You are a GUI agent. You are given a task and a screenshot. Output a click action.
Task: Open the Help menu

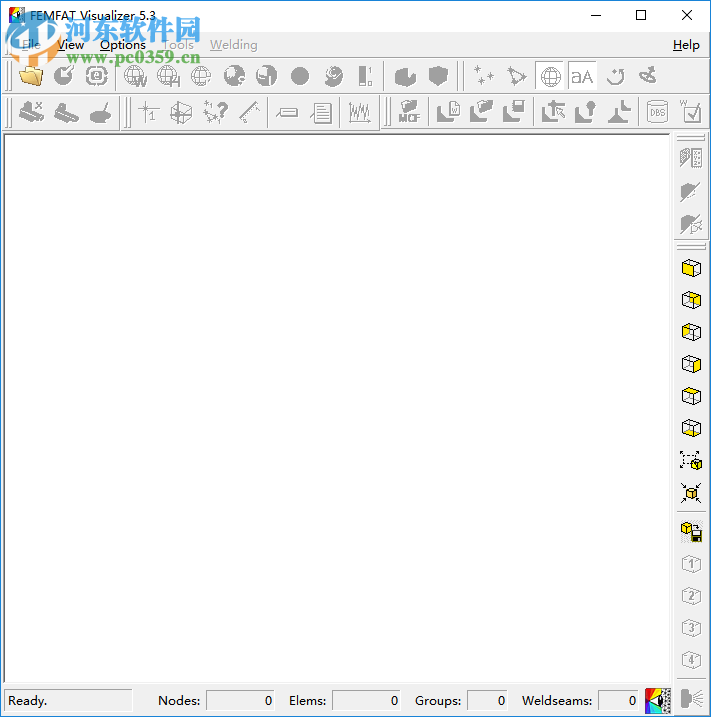(x=686, y=45)
